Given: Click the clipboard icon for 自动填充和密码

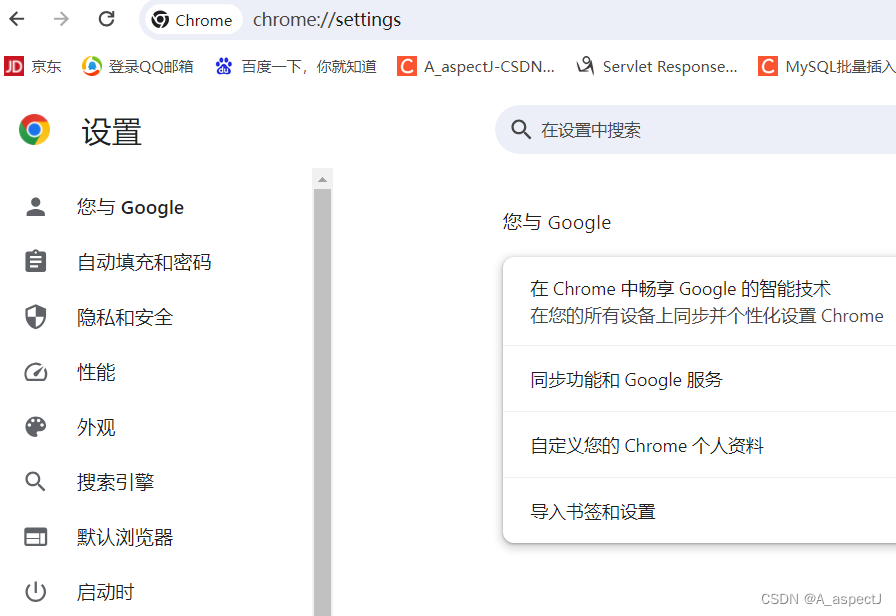Looking at the screenshot, I should point(35,261).
